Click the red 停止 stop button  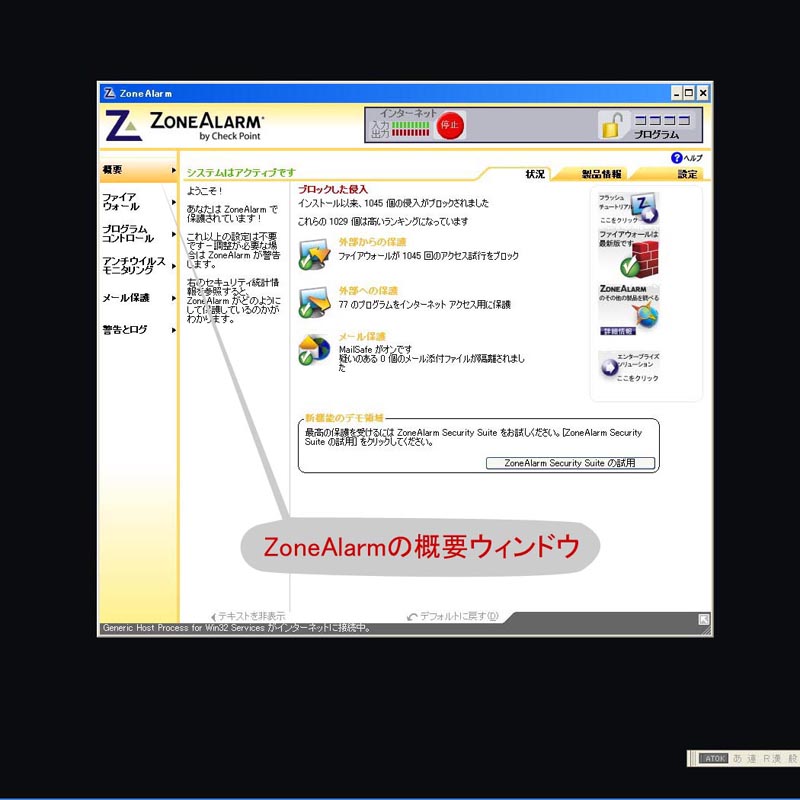[450, 125]
